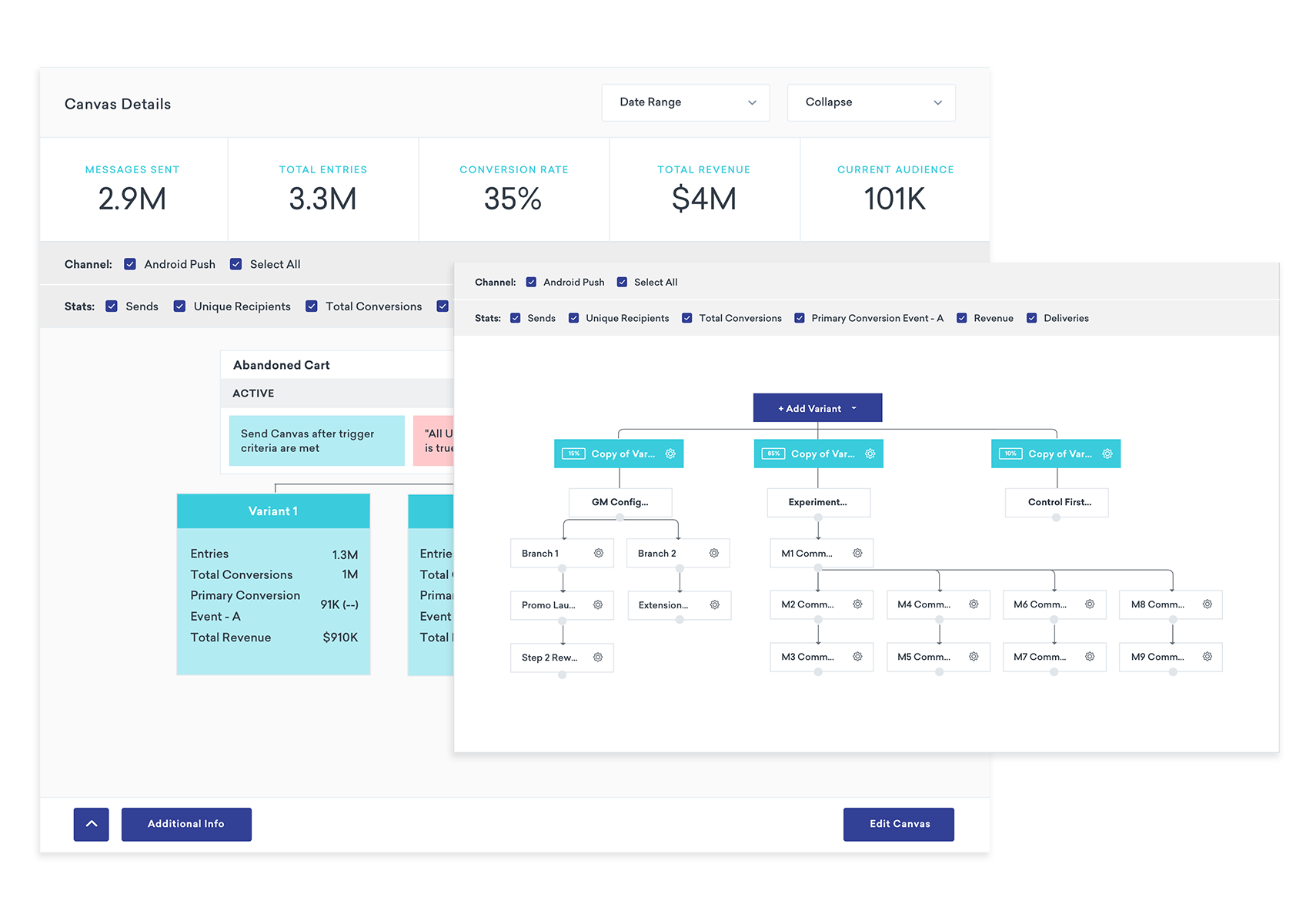The image size is (1316, 924).
Task: Open the Date Range dropdown
Action: (x=686, y=102)
